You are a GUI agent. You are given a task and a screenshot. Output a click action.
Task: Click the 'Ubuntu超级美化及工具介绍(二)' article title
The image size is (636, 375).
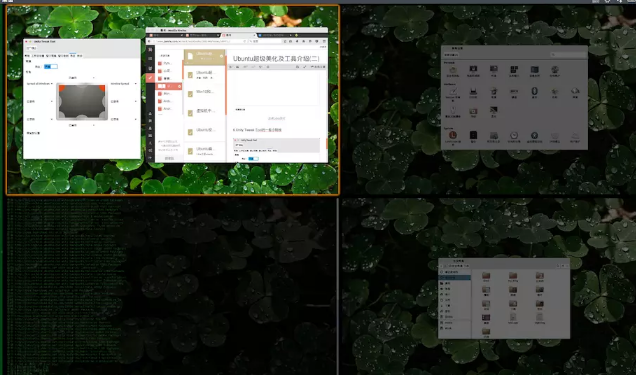[x=276, y=59]
